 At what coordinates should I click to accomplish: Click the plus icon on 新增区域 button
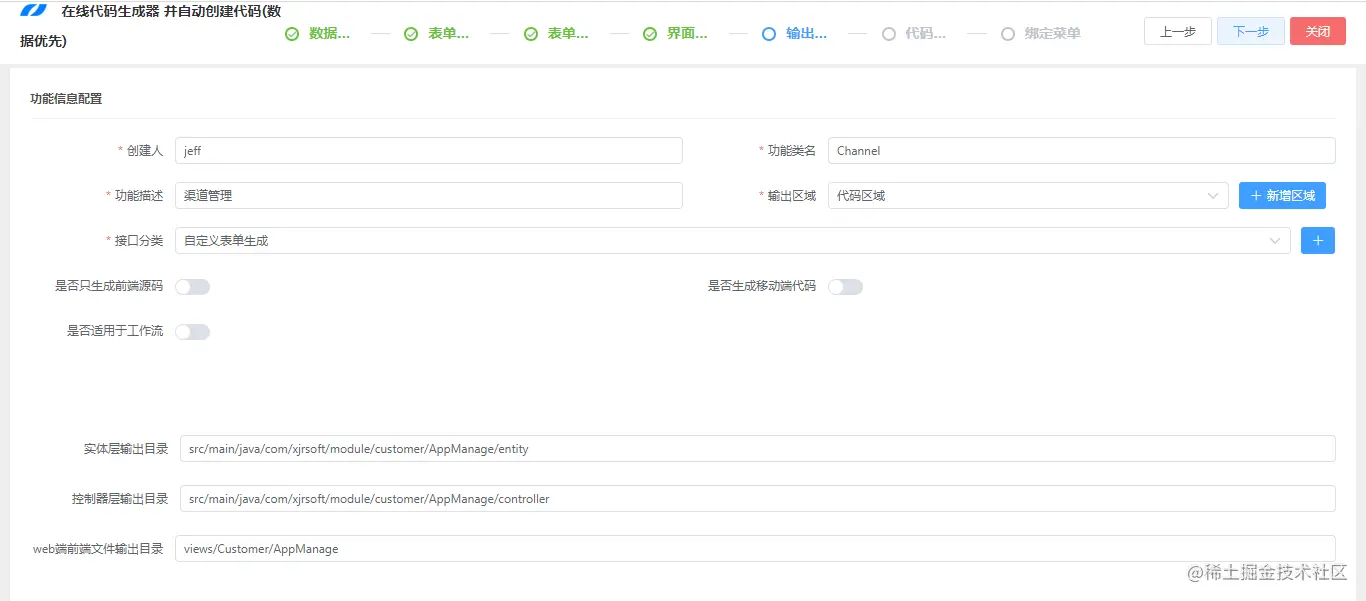[1257, 195]
